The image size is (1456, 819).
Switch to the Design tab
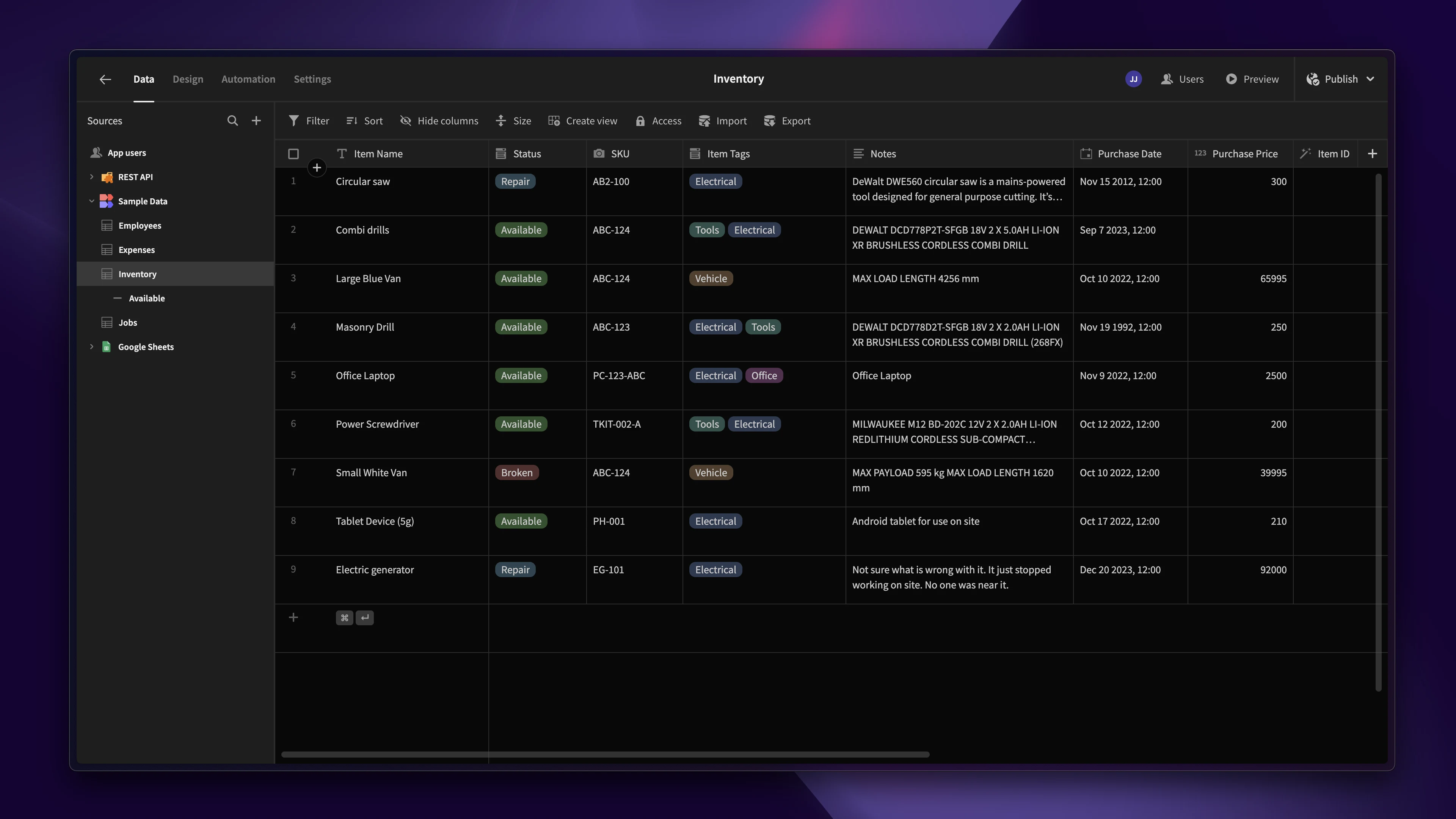[188, 79]
